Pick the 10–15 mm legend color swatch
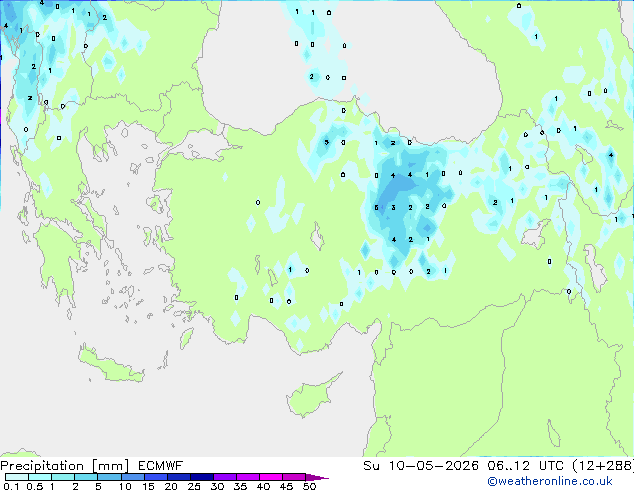The height and width of the screenshot is (490, 634). (133, 477)
